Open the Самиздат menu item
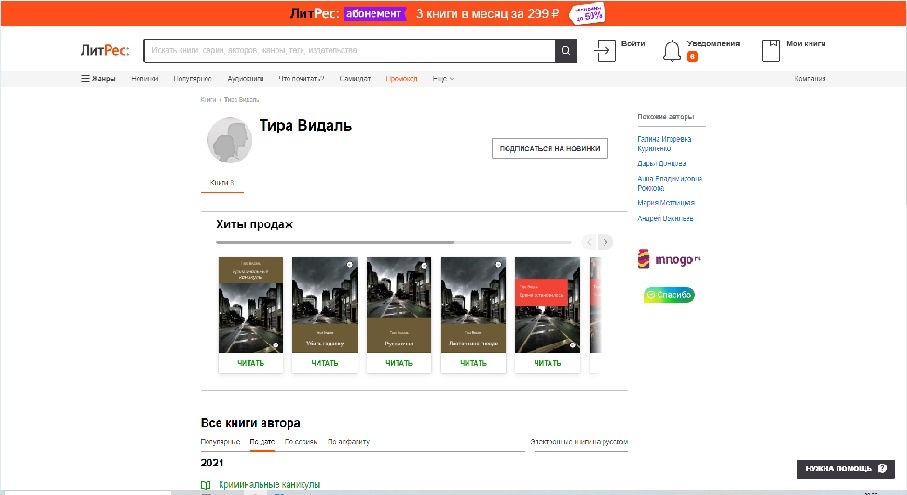907x495 pixels. tap(355, 79)
